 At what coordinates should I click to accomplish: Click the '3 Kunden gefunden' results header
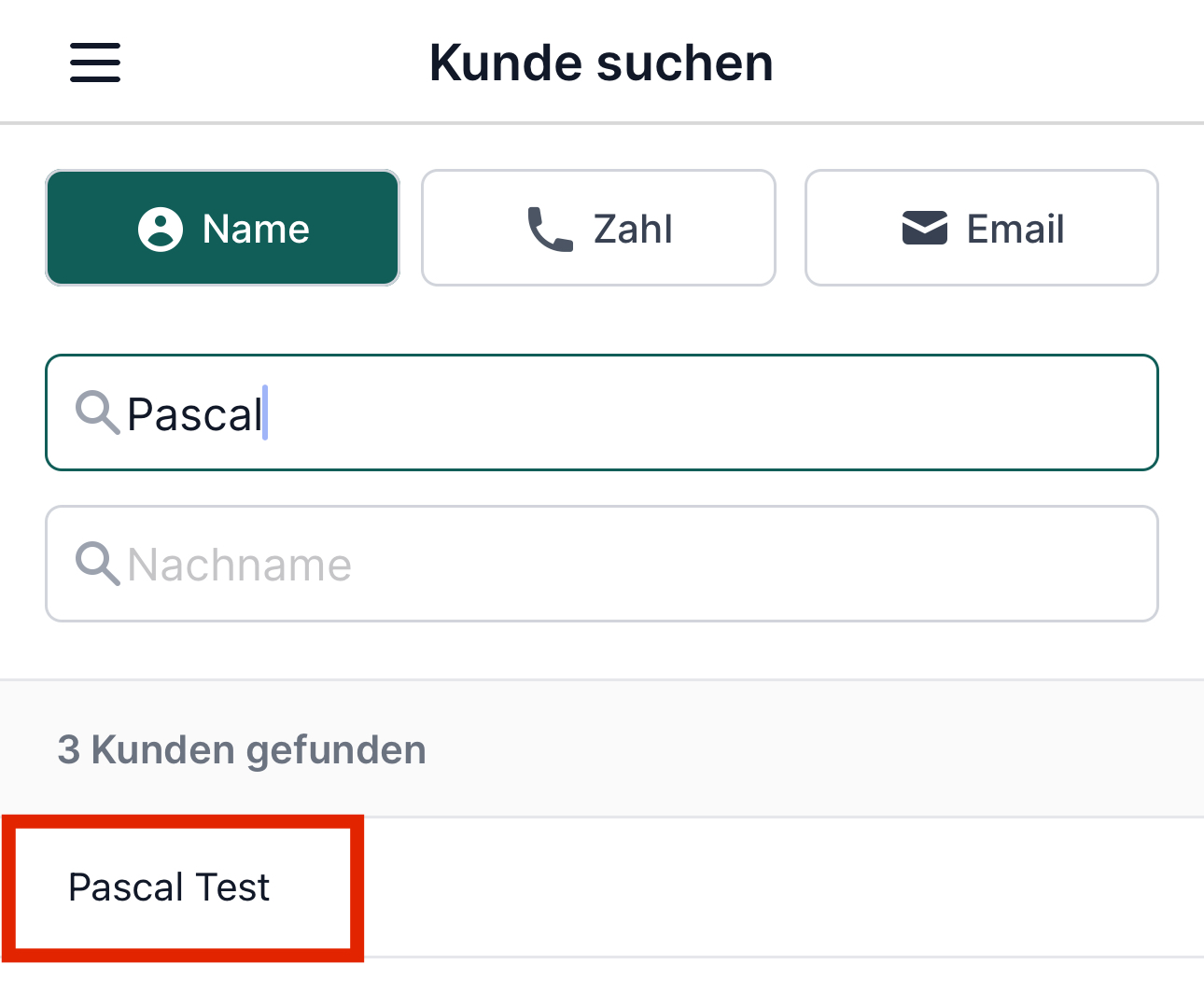click(x=242, y=749)
